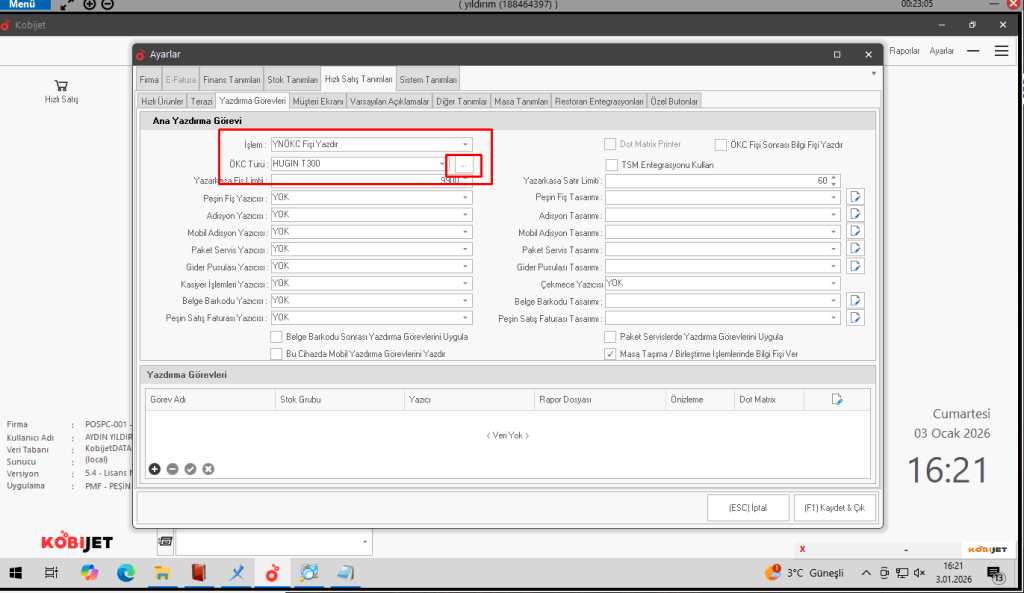Screen dimensions: 1024x593
Task: Click the add row plus icon under Yazdırma Görevleri
Action: pos(154,468)
